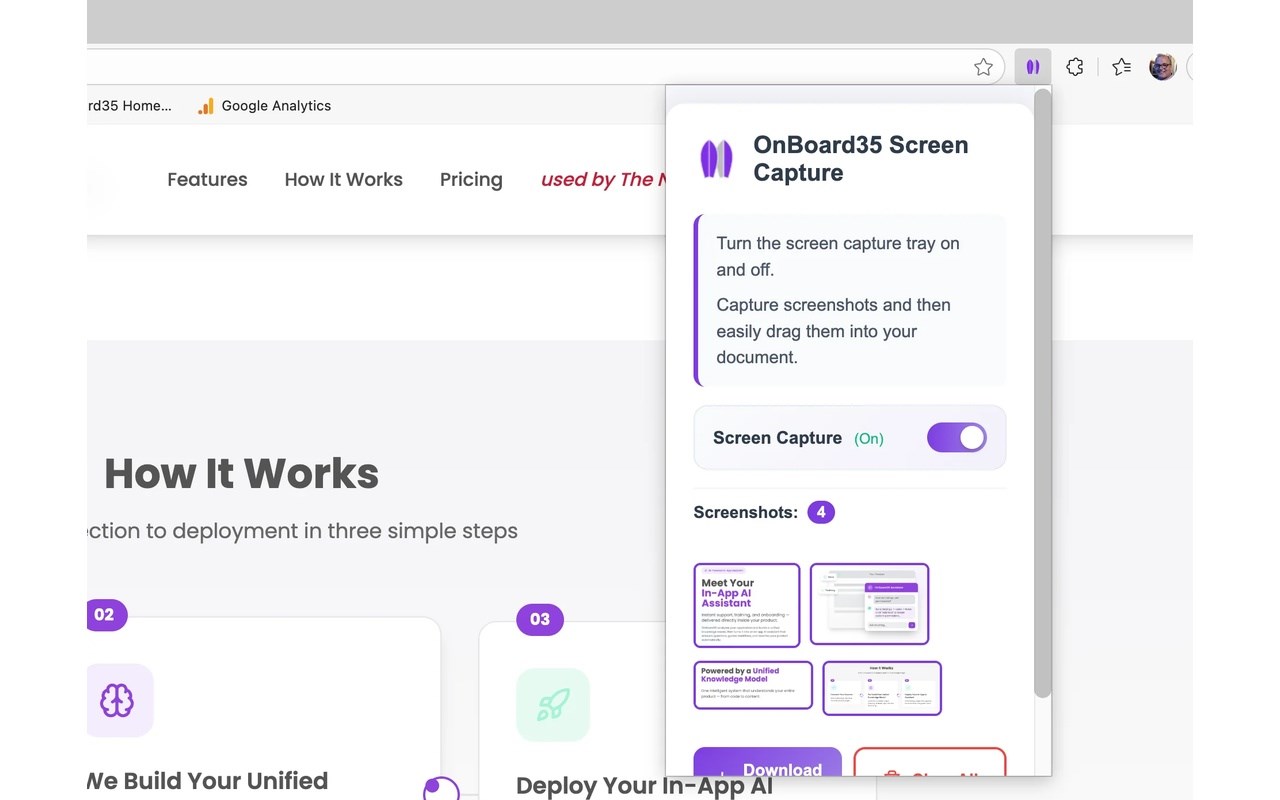Click 'We Build Your Unified' card title

207,780
